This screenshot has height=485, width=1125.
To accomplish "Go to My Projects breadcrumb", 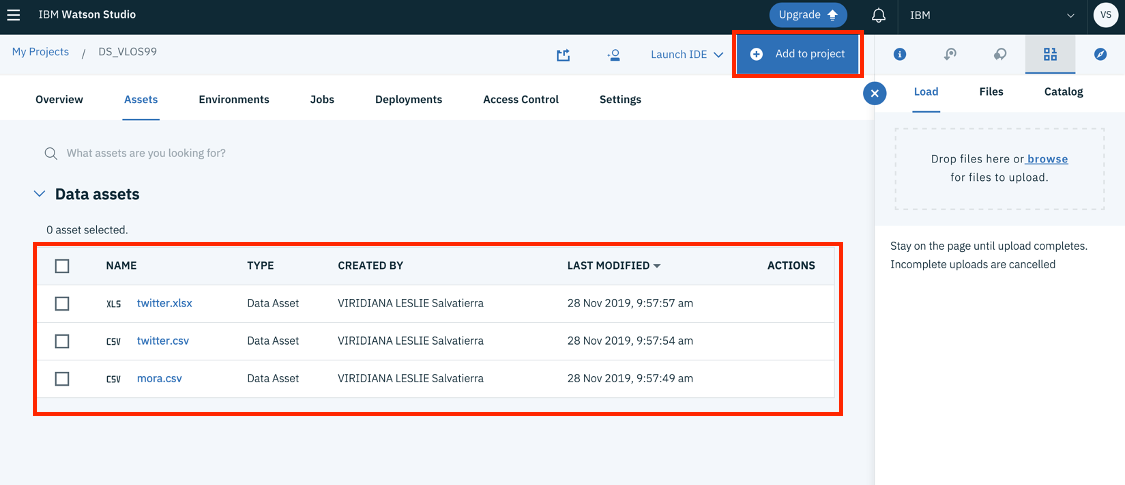I will [x=40, y=52].
